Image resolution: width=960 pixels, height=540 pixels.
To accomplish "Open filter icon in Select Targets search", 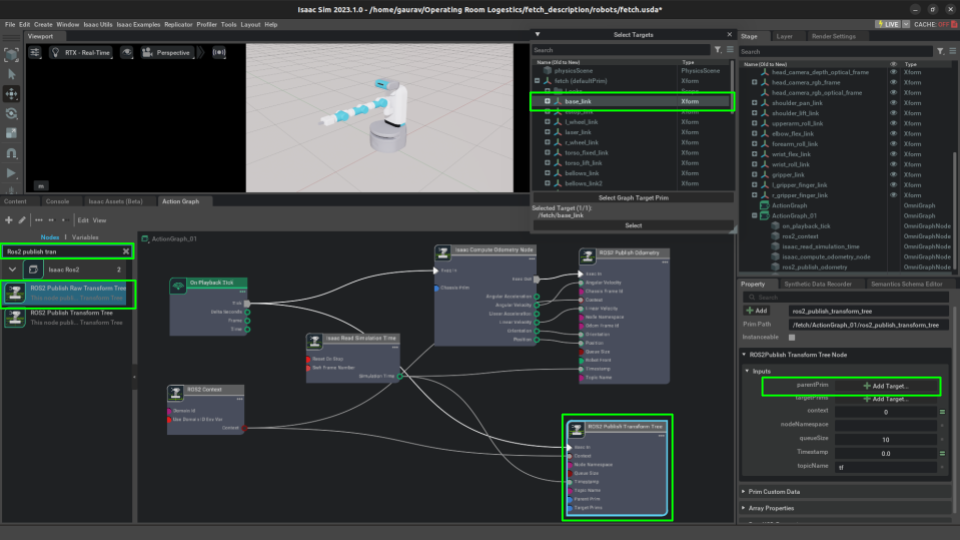I will coord(718,50).
